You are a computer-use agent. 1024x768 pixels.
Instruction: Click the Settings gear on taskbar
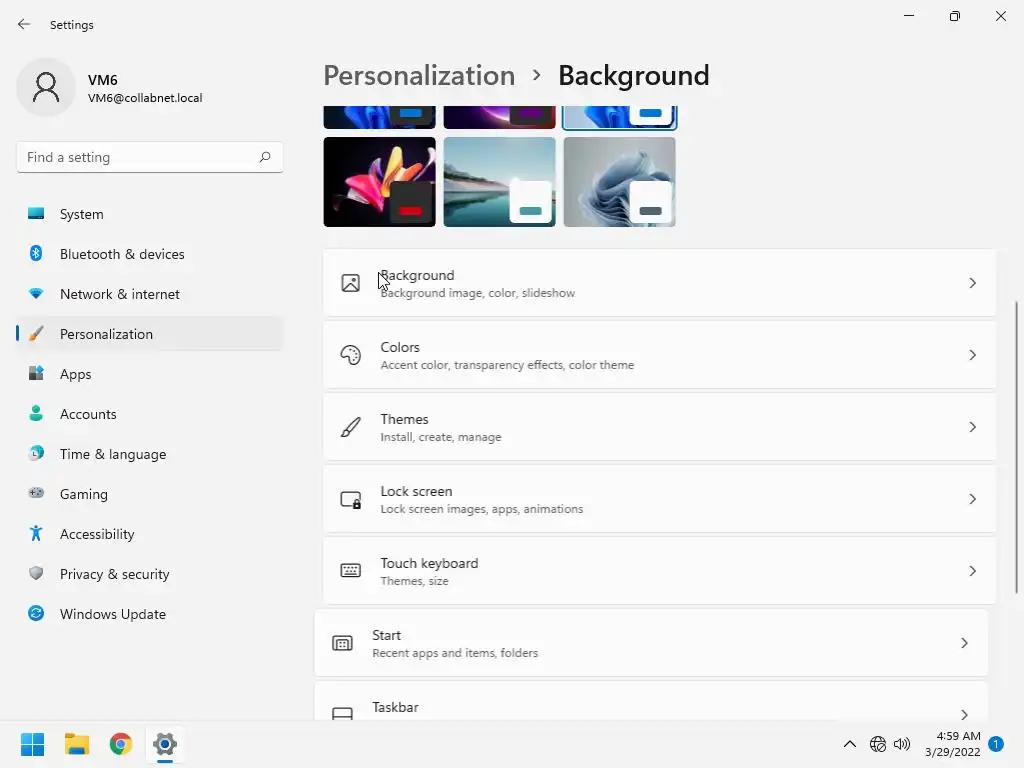(x=165, y=744)
